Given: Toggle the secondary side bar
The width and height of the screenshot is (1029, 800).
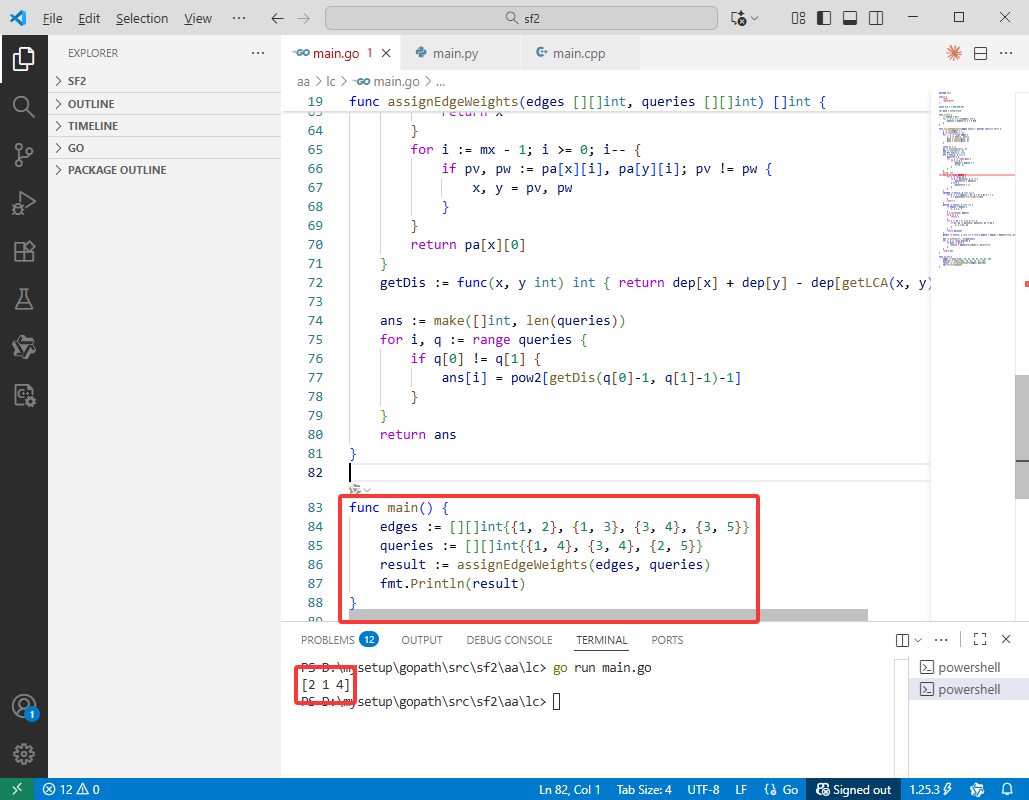Looking at the screenshot, I should click(875, 18).
